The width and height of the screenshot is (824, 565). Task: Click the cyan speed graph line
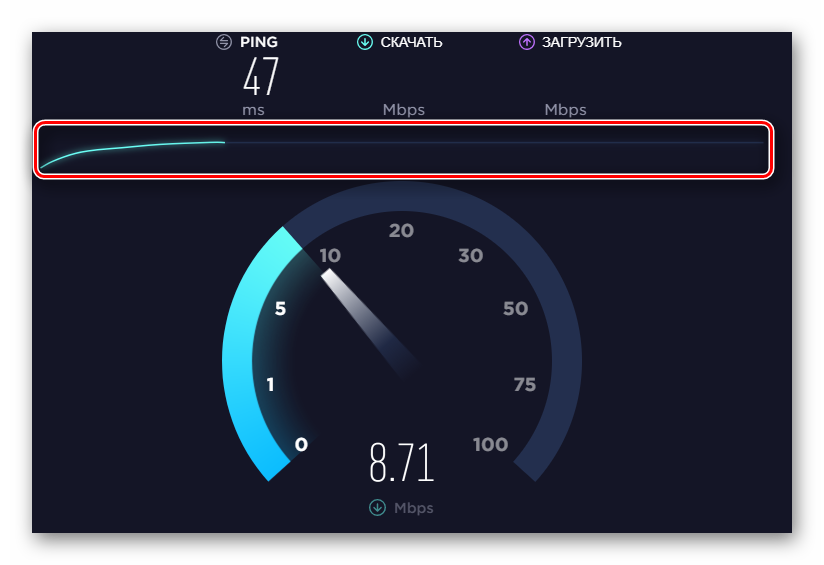pos(132,151)
